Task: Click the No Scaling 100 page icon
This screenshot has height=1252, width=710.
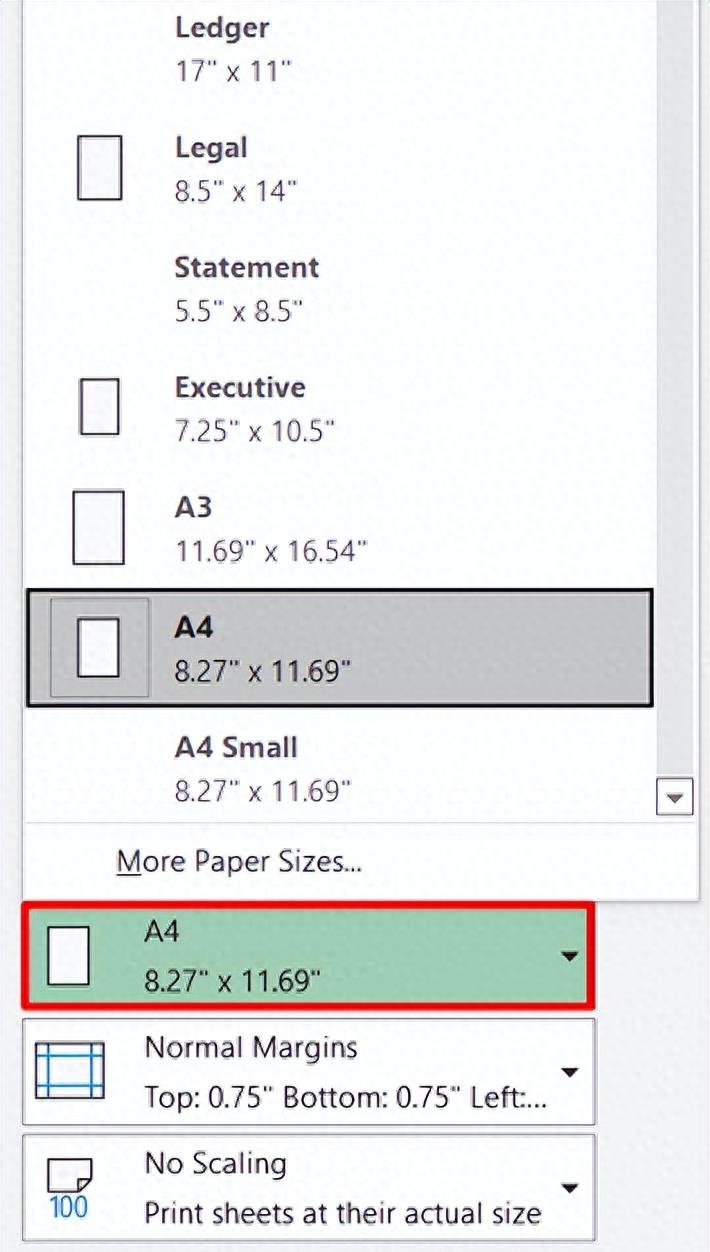Action: click(69, 1188)
